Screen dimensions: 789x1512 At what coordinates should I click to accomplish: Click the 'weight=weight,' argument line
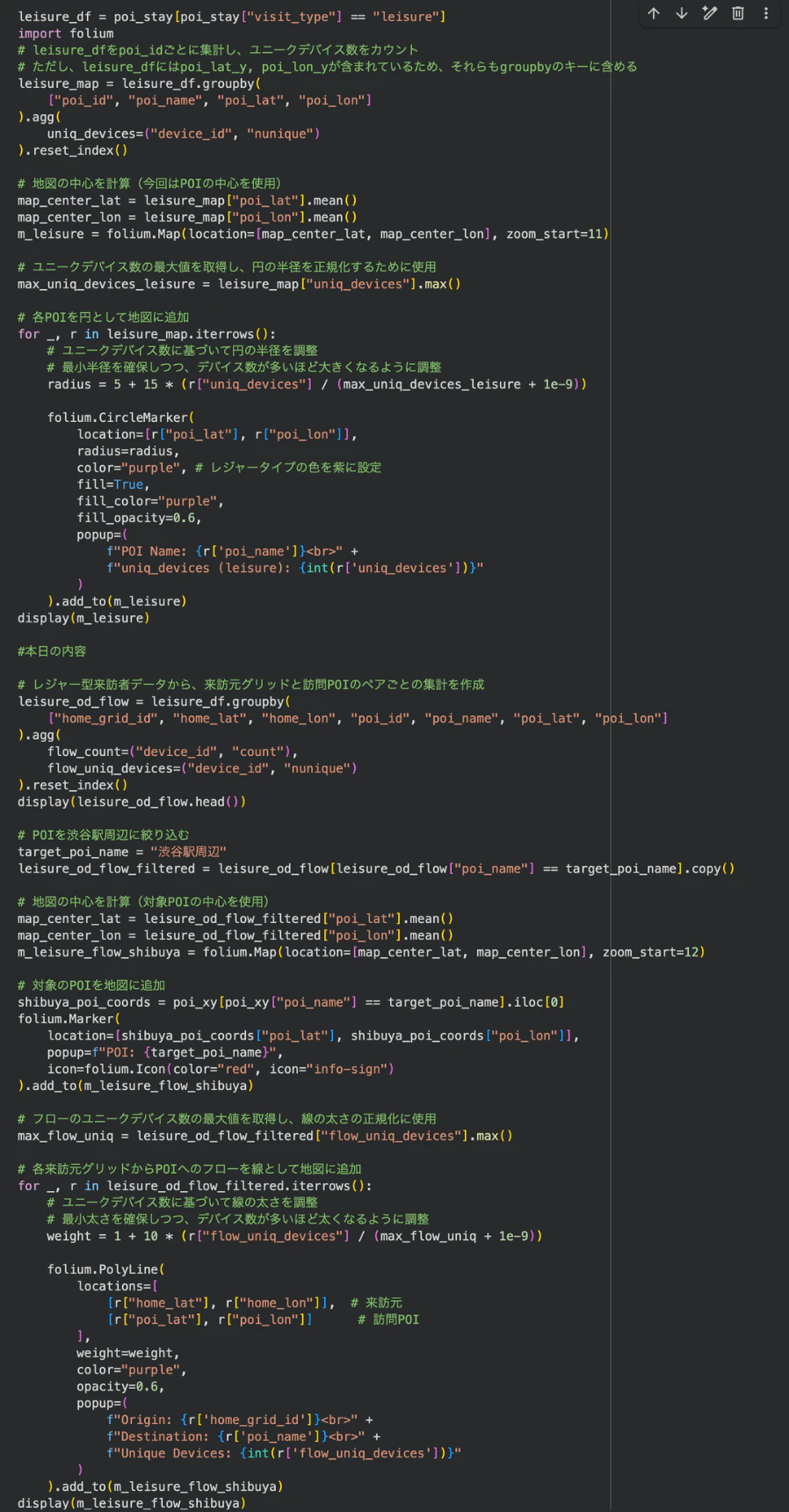click(128, 1353)
